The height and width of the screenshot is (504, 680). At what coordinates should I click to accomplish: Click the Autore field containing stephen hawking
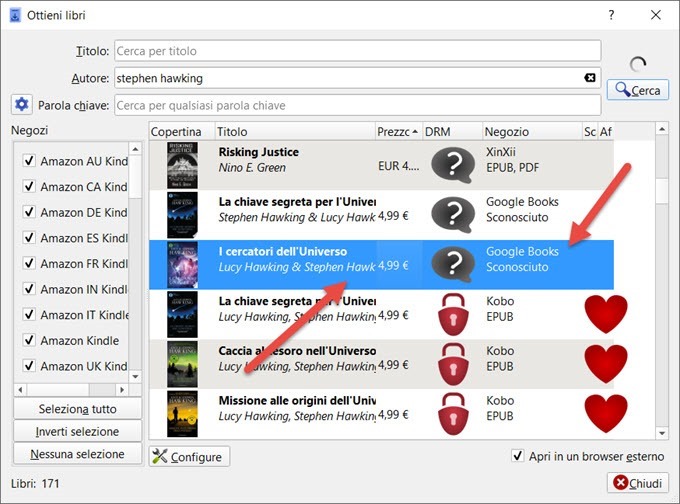[x=358, y=78]
